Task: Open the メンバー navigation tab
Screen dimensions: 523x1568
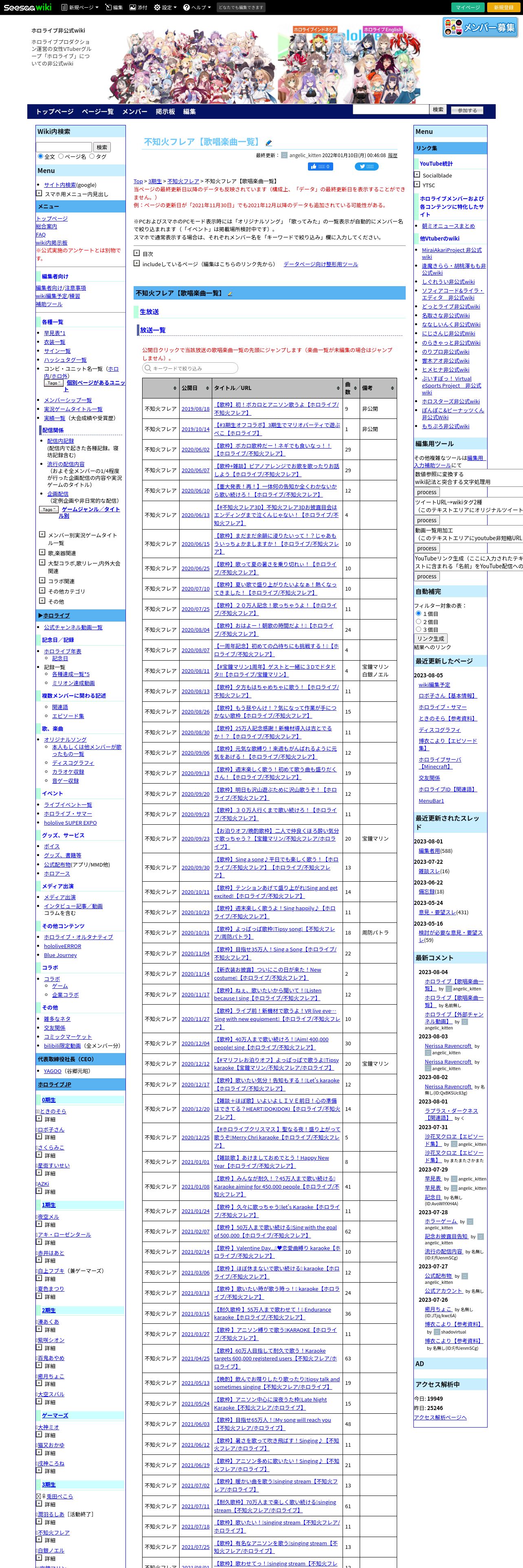Action: pos(134,112)
